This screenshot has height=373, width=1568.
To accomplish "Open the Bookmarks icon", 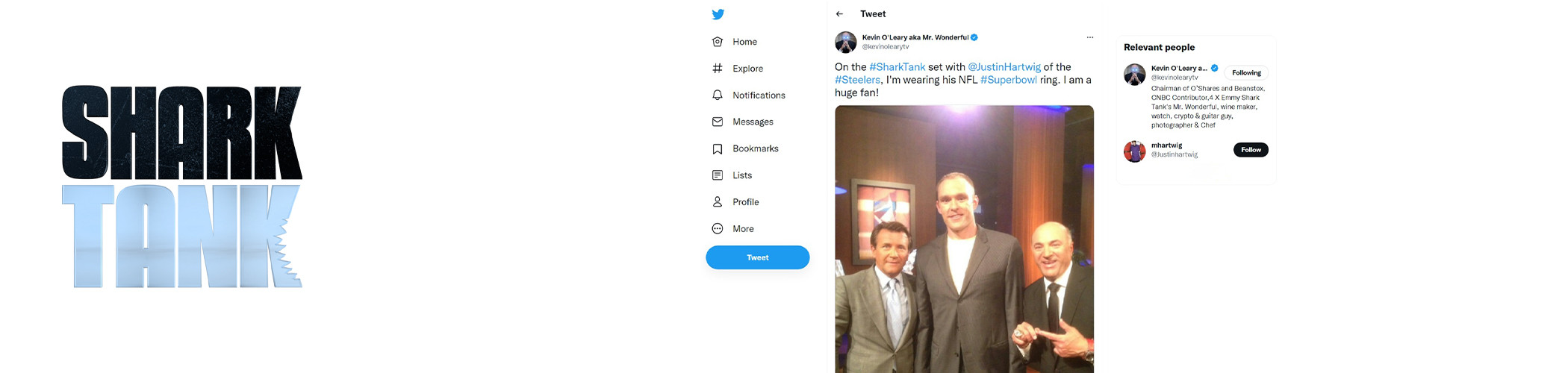I will click(718, 149).
